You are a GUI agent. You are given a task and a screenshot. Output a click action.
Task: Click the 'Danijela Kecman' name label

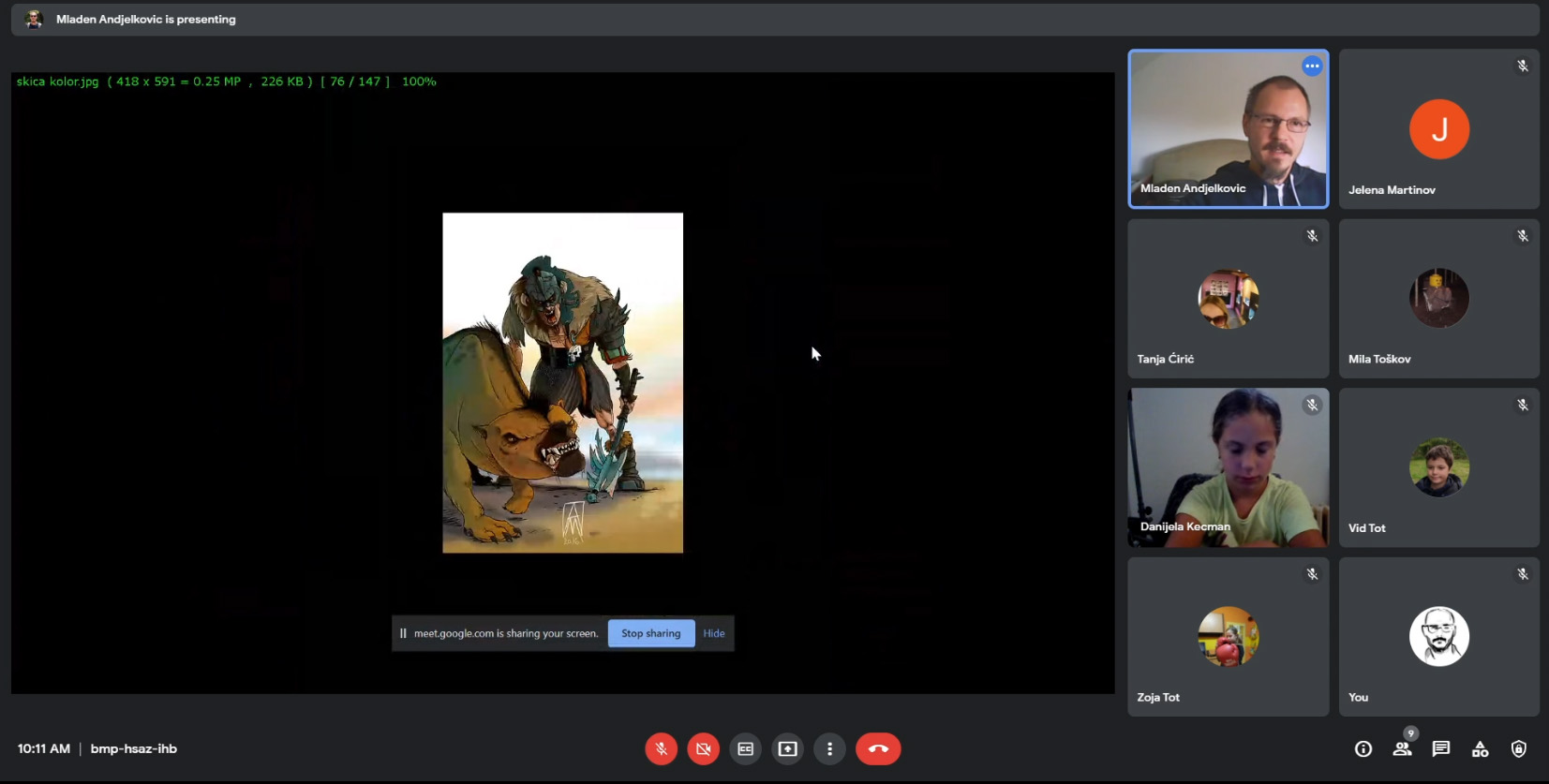1185,526
